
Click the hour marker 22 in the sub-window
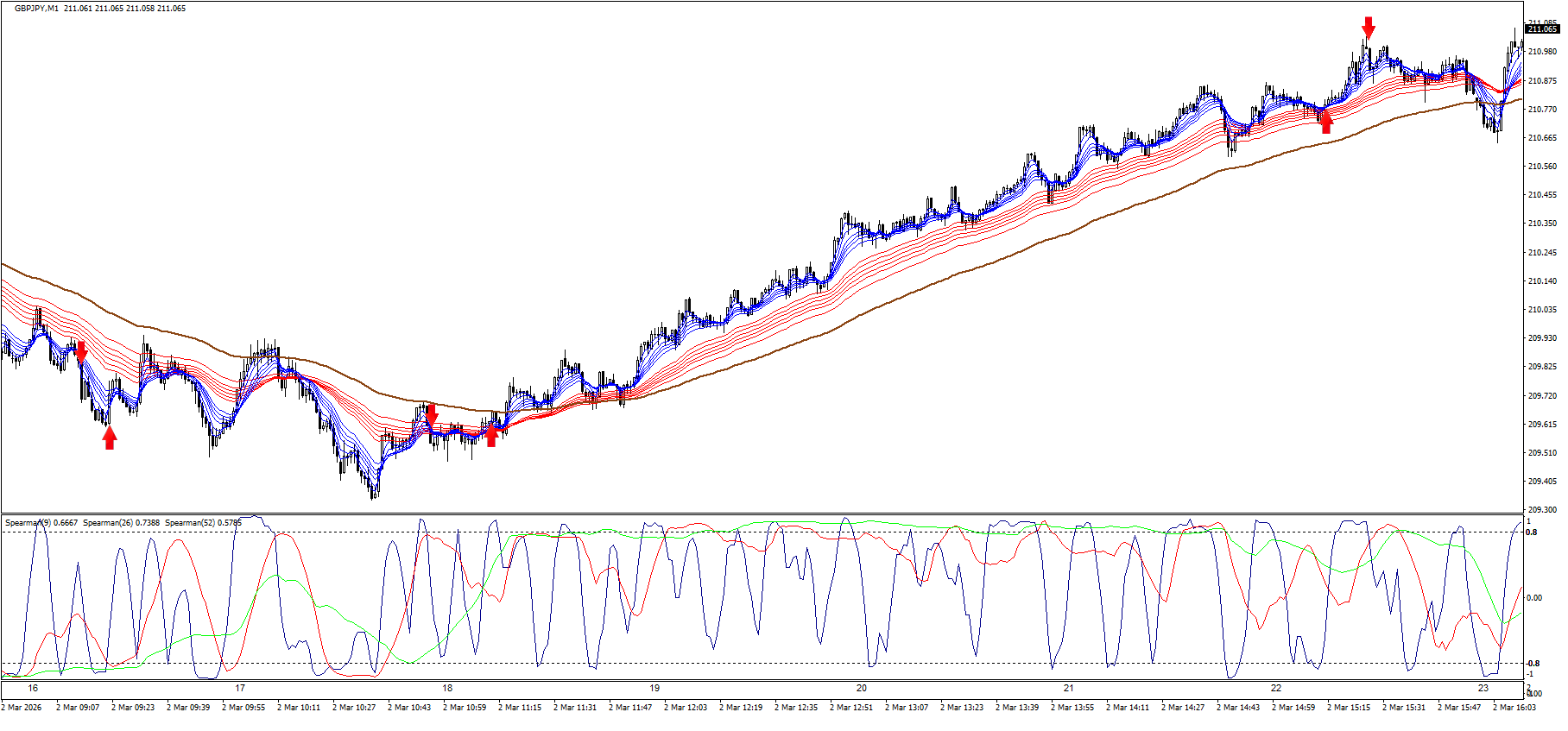coord(1276,688)
